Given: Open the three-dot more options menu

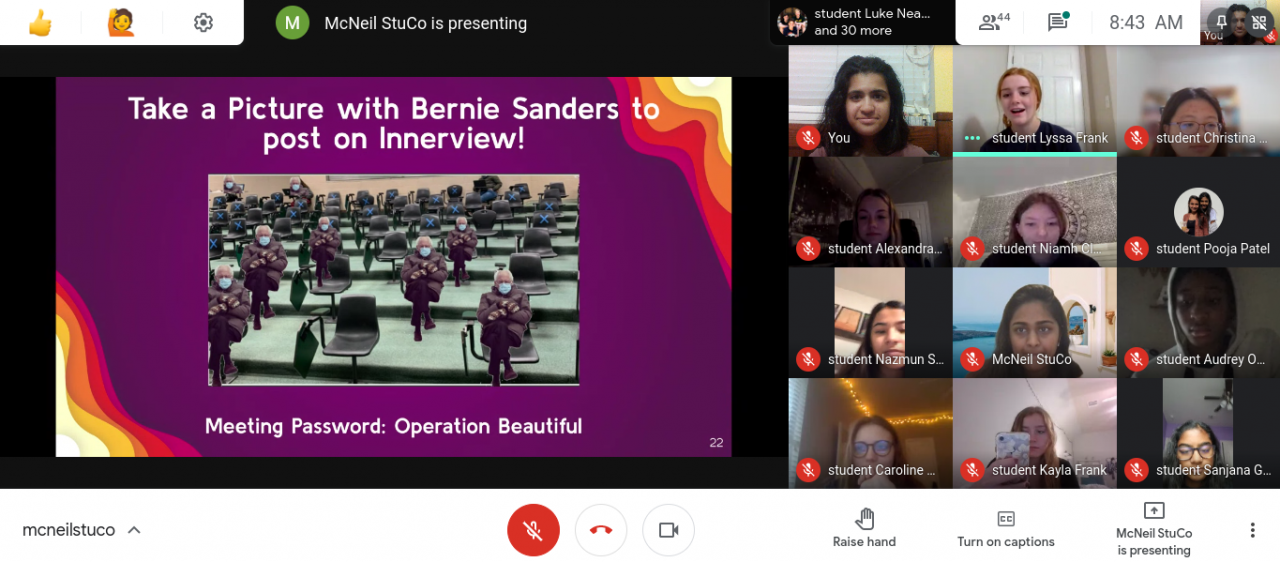Looking at the screenshot, I should coord(1252,530).
